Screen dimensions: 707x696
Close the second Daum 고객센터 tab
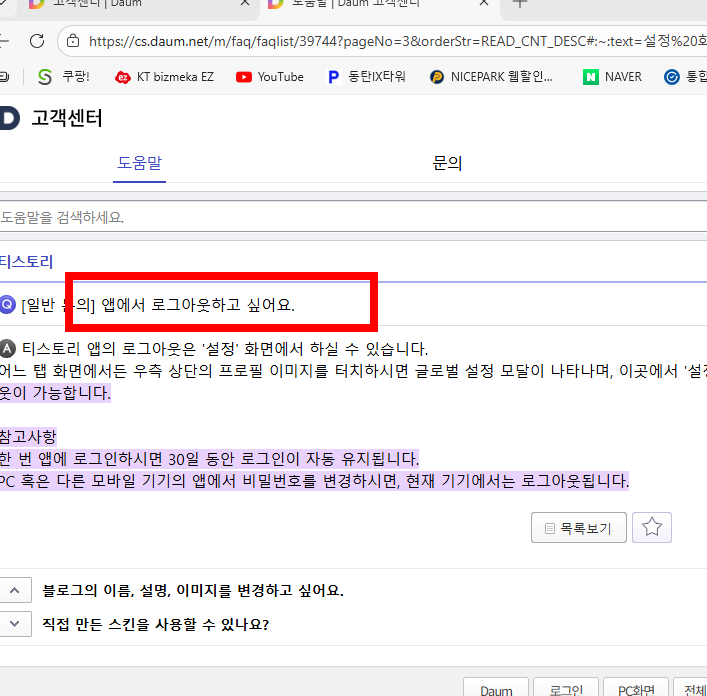tap(484, 3)
